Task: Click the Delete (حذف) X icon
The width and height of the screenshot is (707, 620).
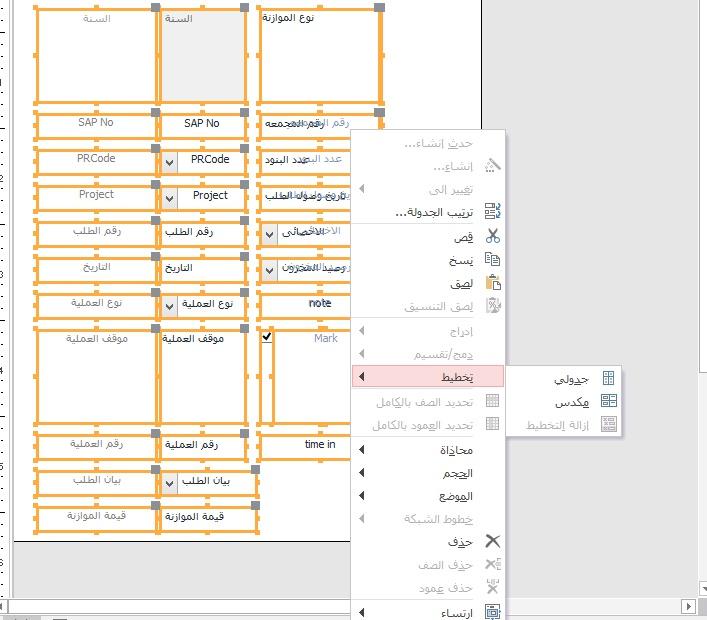Action: [x=493, y=541]
